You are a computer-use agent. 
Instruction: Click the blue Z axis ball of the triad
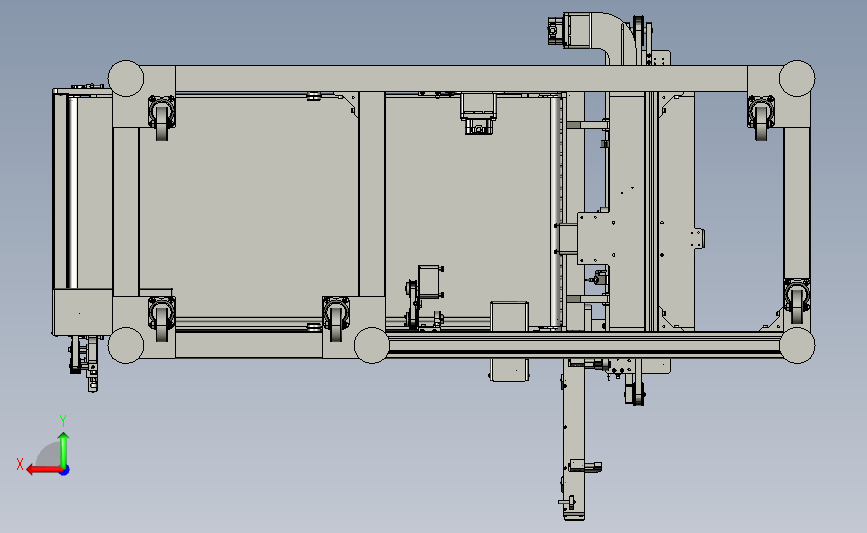(64, 471)
